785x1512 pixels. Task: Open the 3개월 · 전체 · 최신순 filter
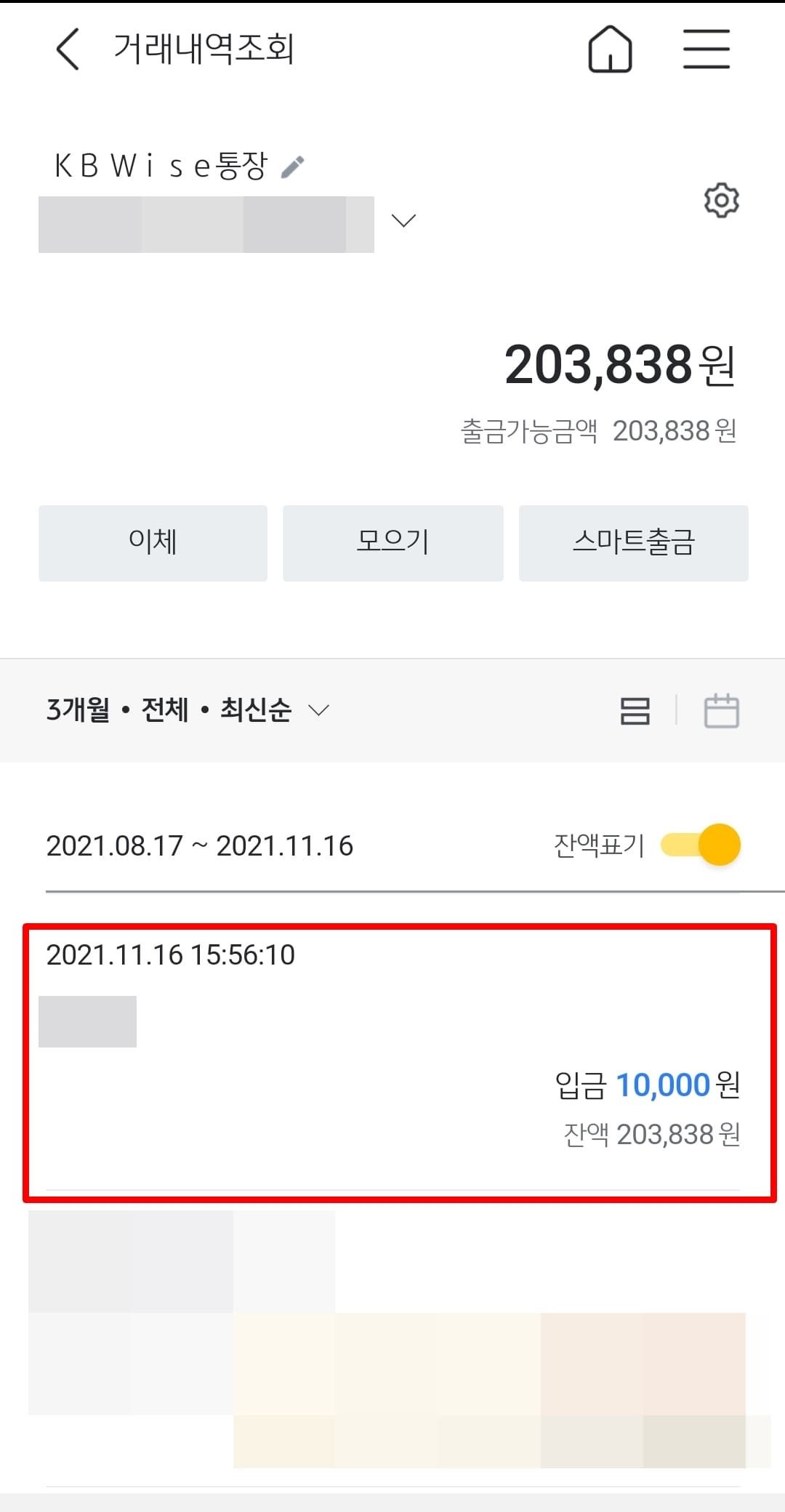point(188,710)
